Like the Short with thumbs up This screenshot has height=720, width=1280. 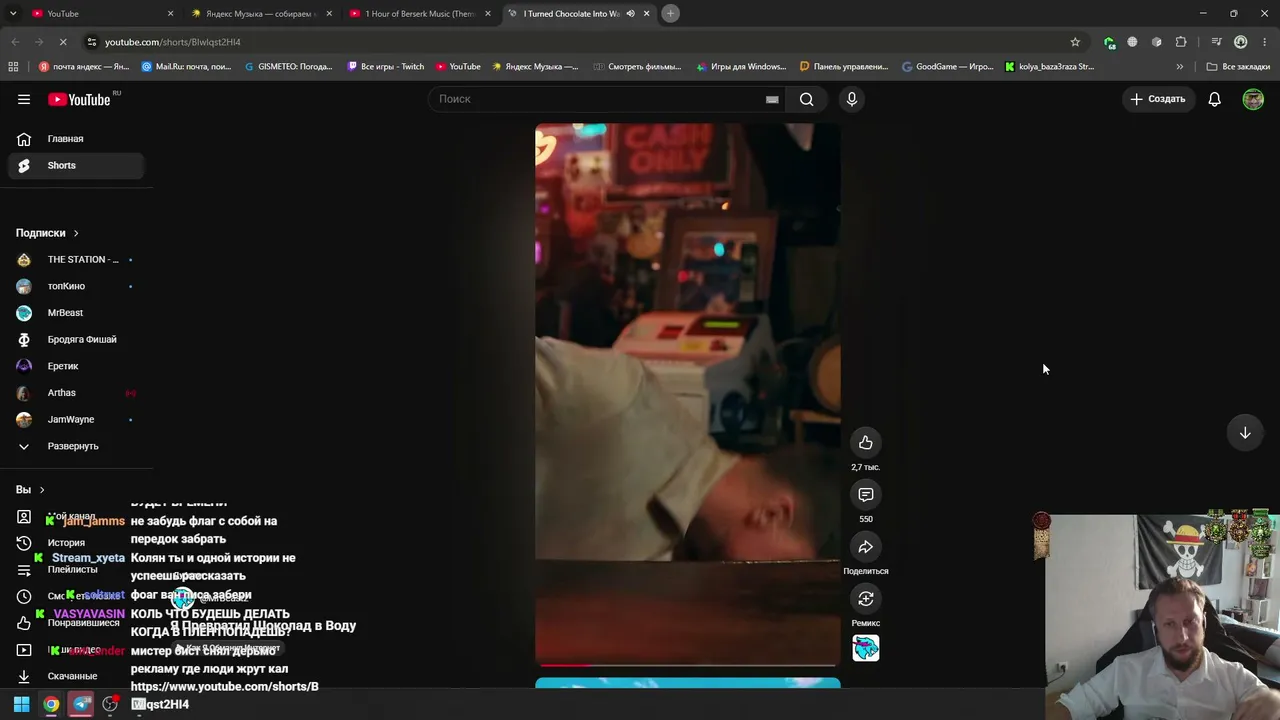point(866,443)
